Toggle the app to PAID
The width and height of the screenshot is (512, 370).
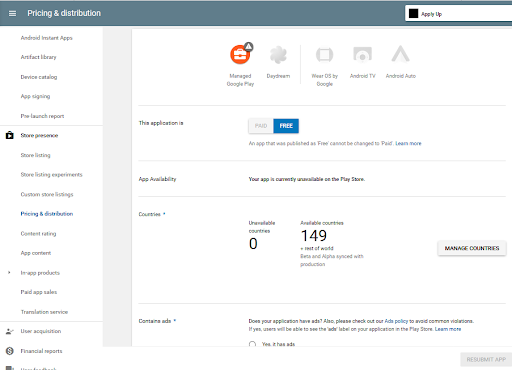click(x=261, y=126)
